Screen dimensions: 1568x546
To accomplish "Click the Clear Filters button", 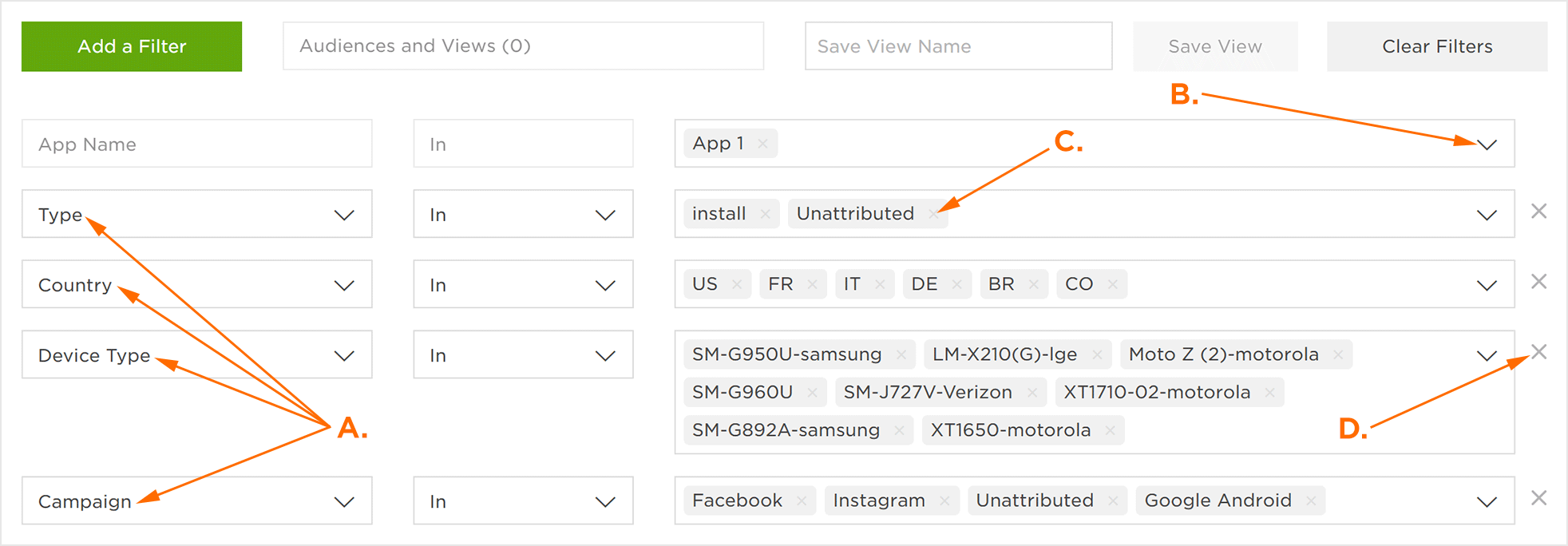I will (1437, 46).
